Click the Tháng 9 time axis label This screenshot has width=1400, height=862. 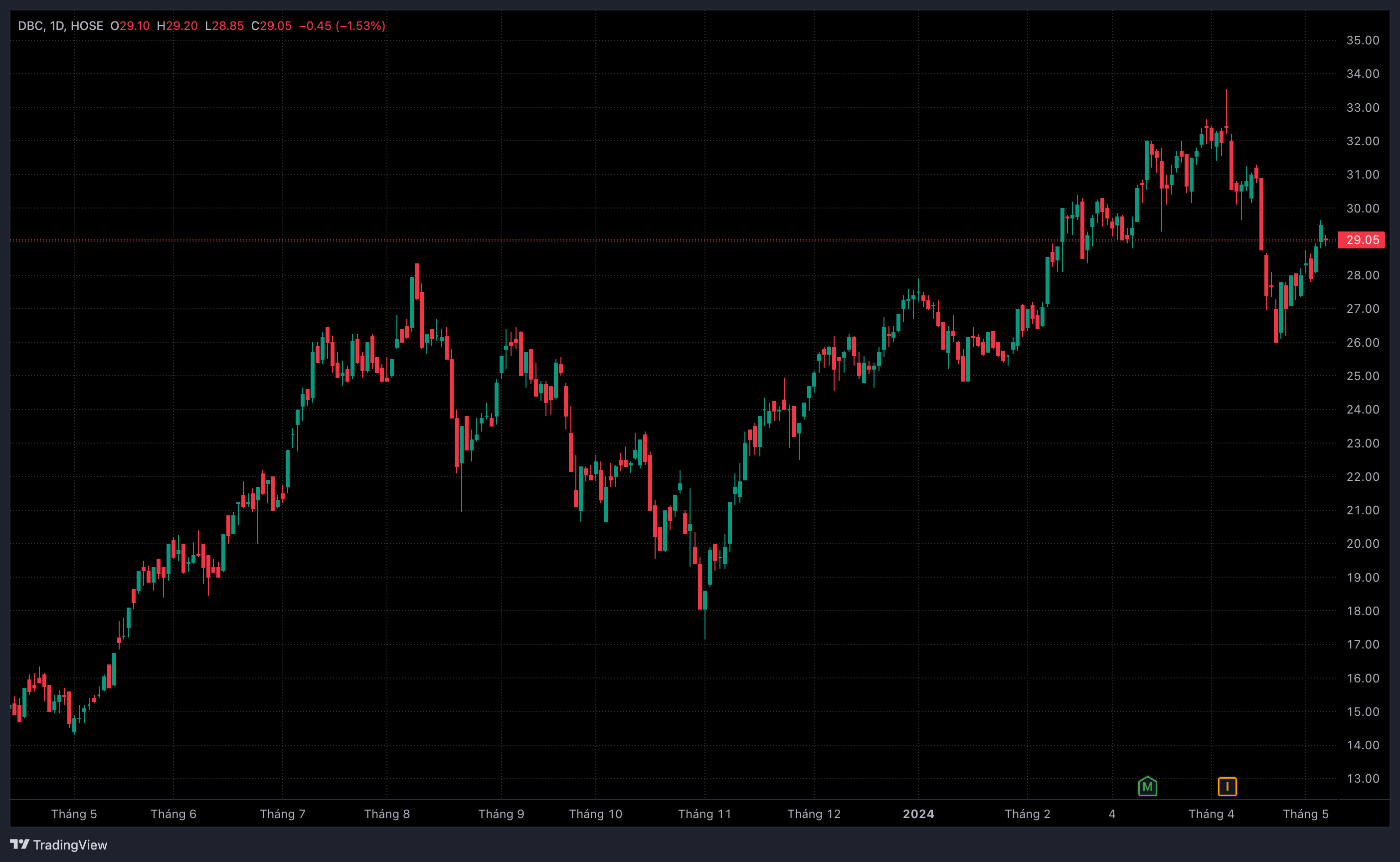point(501,814)
